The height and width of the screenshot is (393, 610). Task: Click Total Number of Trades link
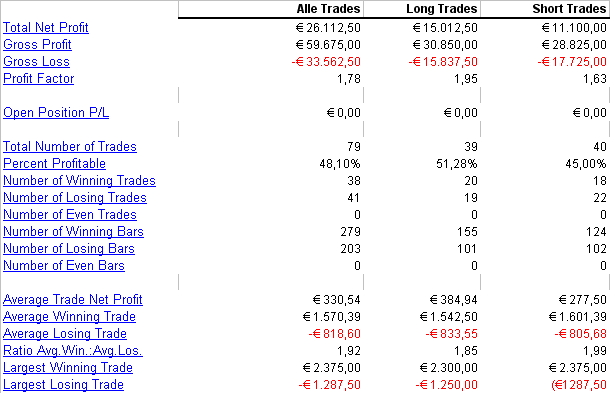pyautogui.click(x=70, y=147)
